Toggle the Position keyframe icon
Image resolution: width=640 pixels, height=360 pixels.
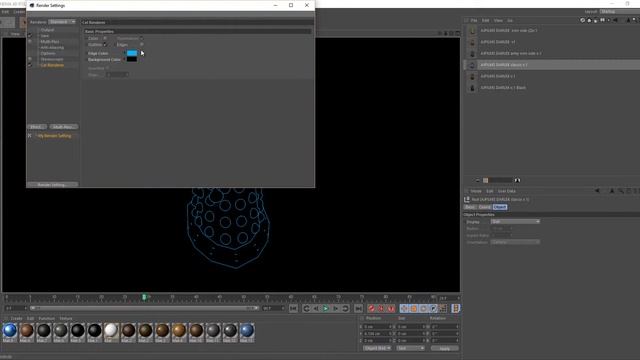(x=404, y=309)
